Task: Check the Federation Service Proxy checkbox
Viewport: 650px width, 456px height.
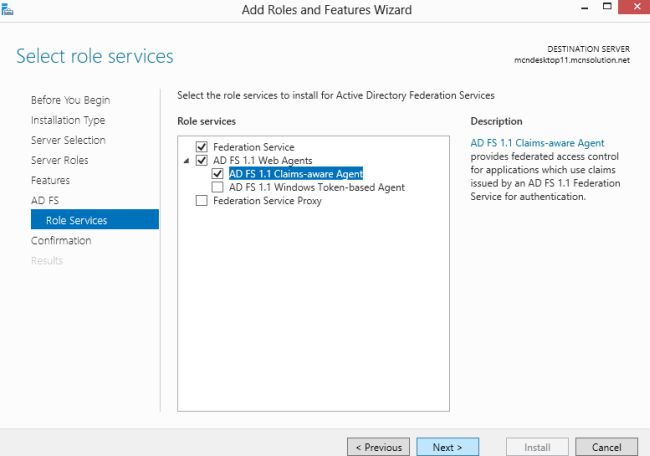Action: click(202, 200)
